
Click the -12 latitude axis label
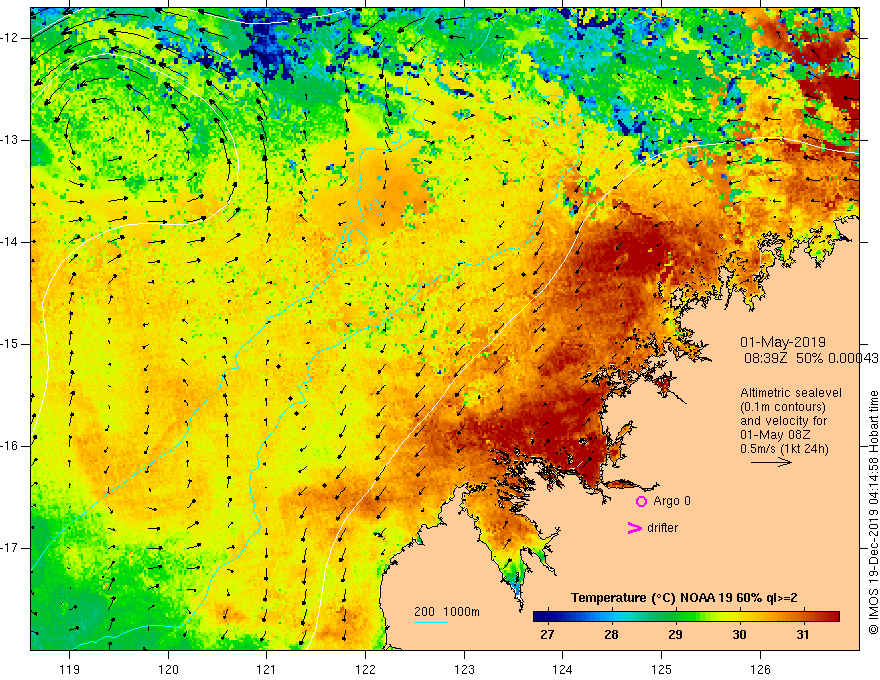tap(11, 38)
